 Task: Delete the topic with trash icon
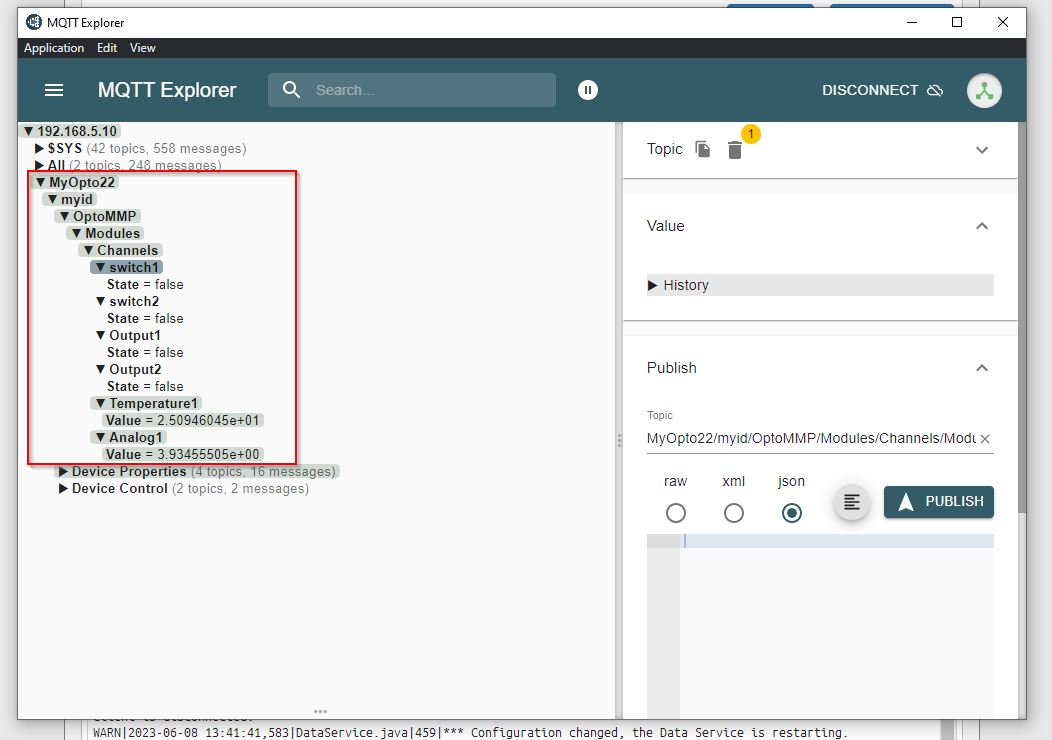(735, 150)
